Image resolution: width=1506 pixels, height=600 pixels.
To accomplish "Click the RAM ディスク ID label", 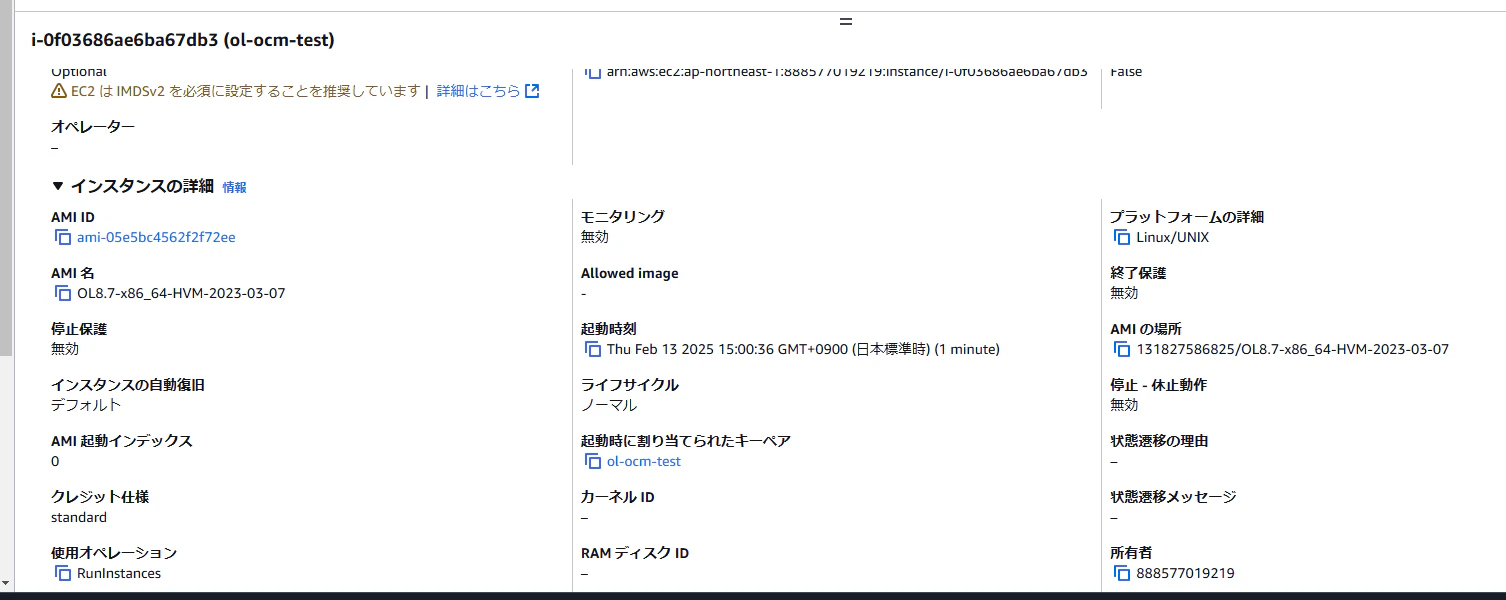I will (635, 553).
